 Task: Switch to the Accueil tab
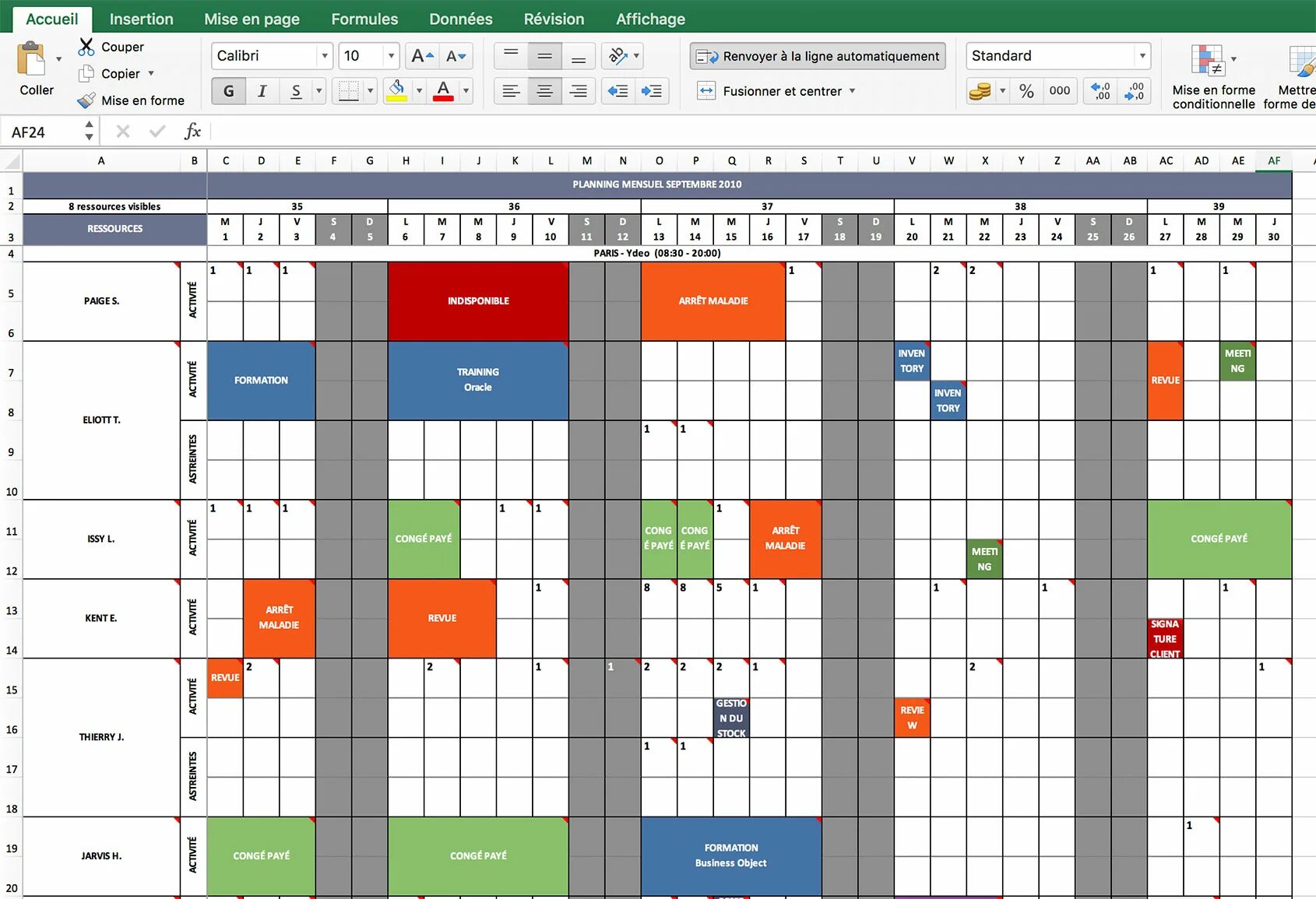click(x=51, y=19)
